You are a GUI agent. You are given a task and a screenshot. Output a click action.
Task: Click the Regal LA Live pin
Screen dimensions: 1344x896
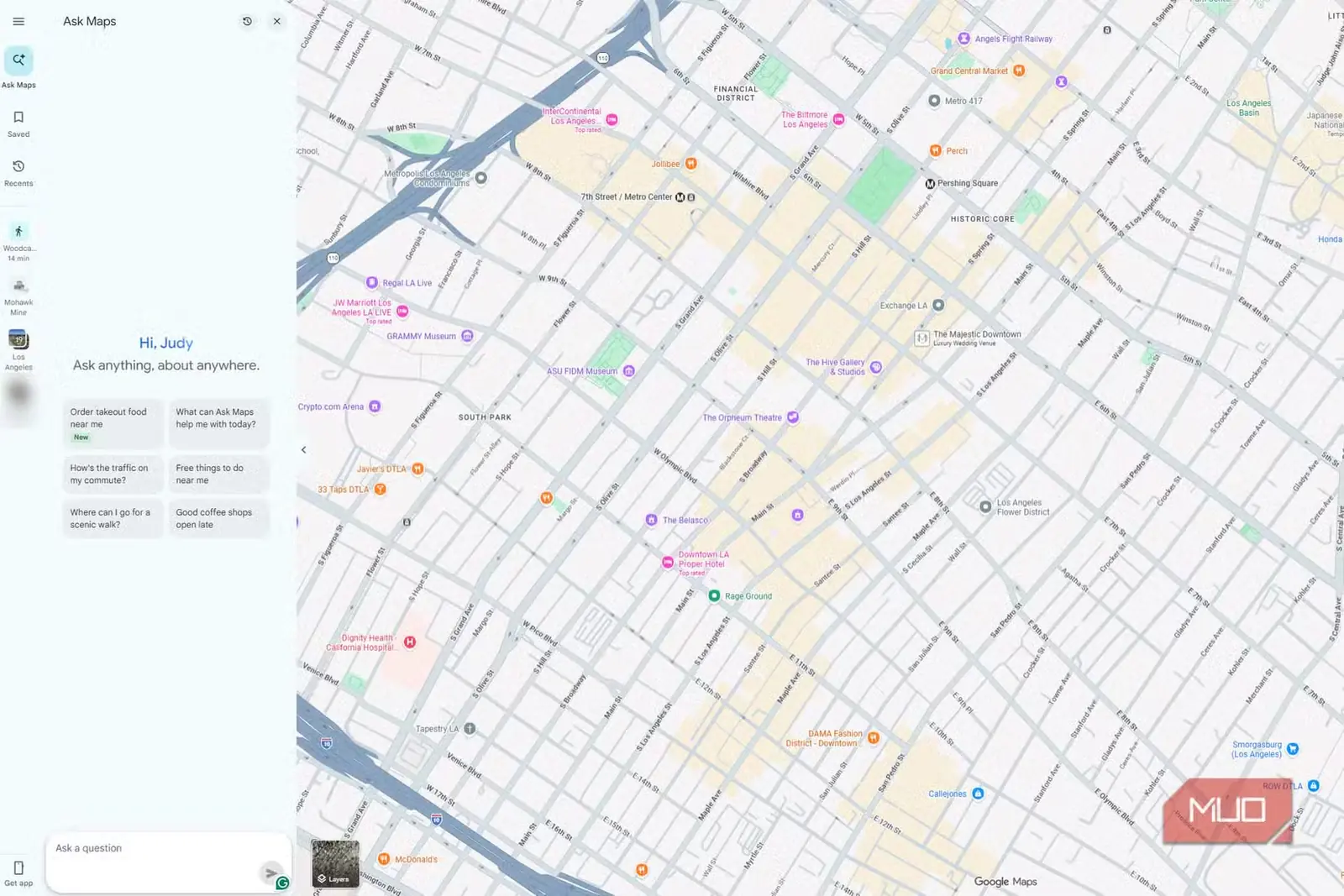[x=372, y=283]
